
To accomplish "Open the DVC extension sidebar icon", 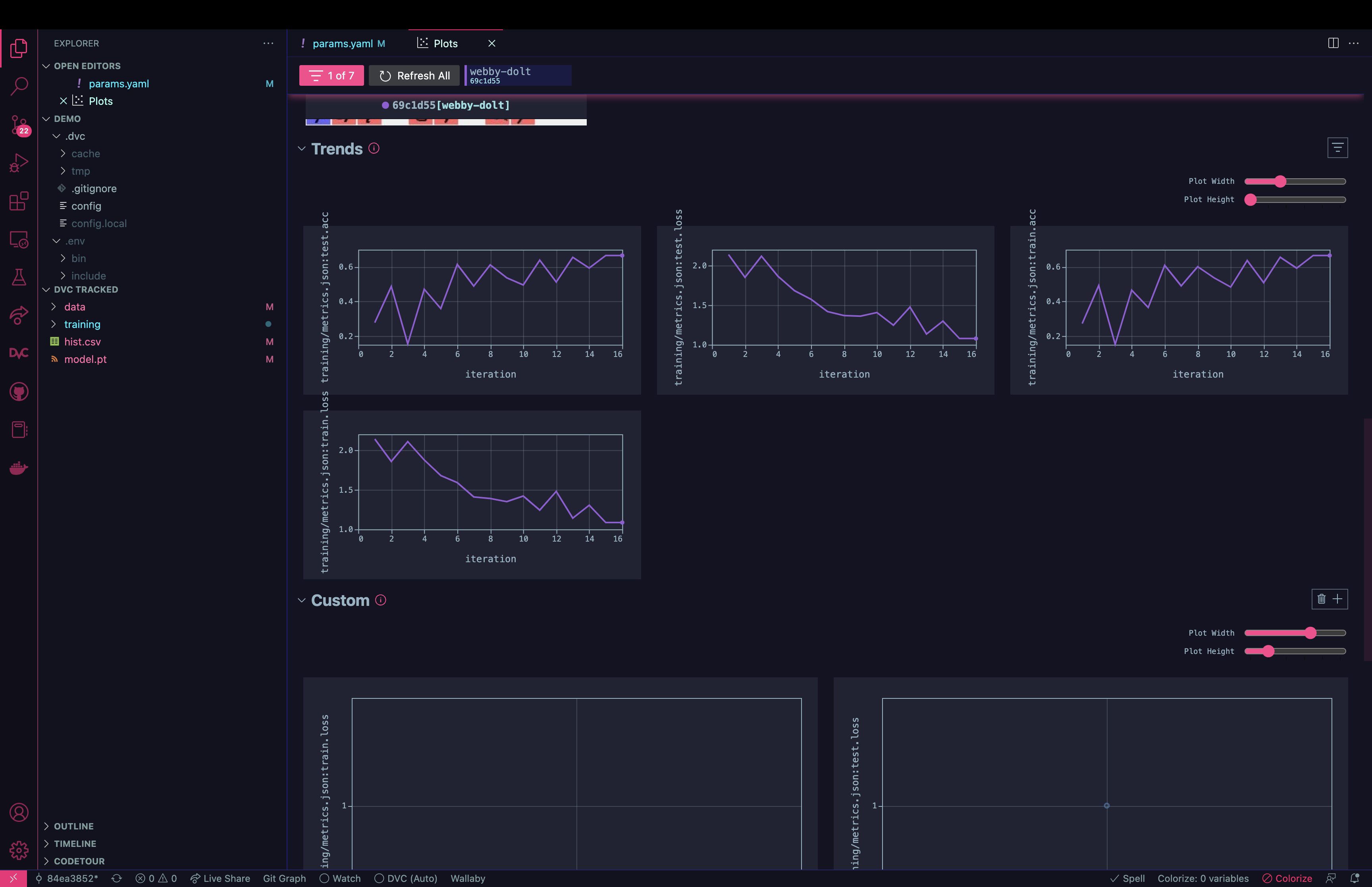I will [19, 353].
